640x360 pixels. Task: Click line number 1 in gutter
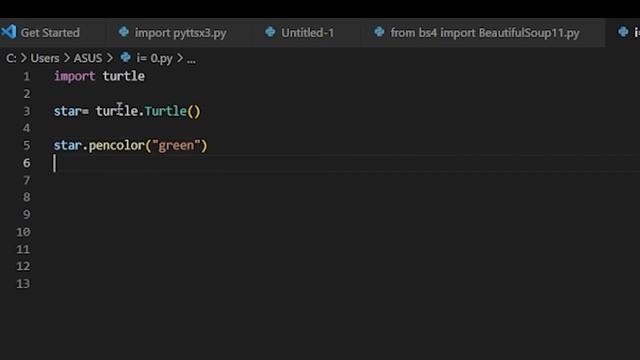[x=27, y=76]
